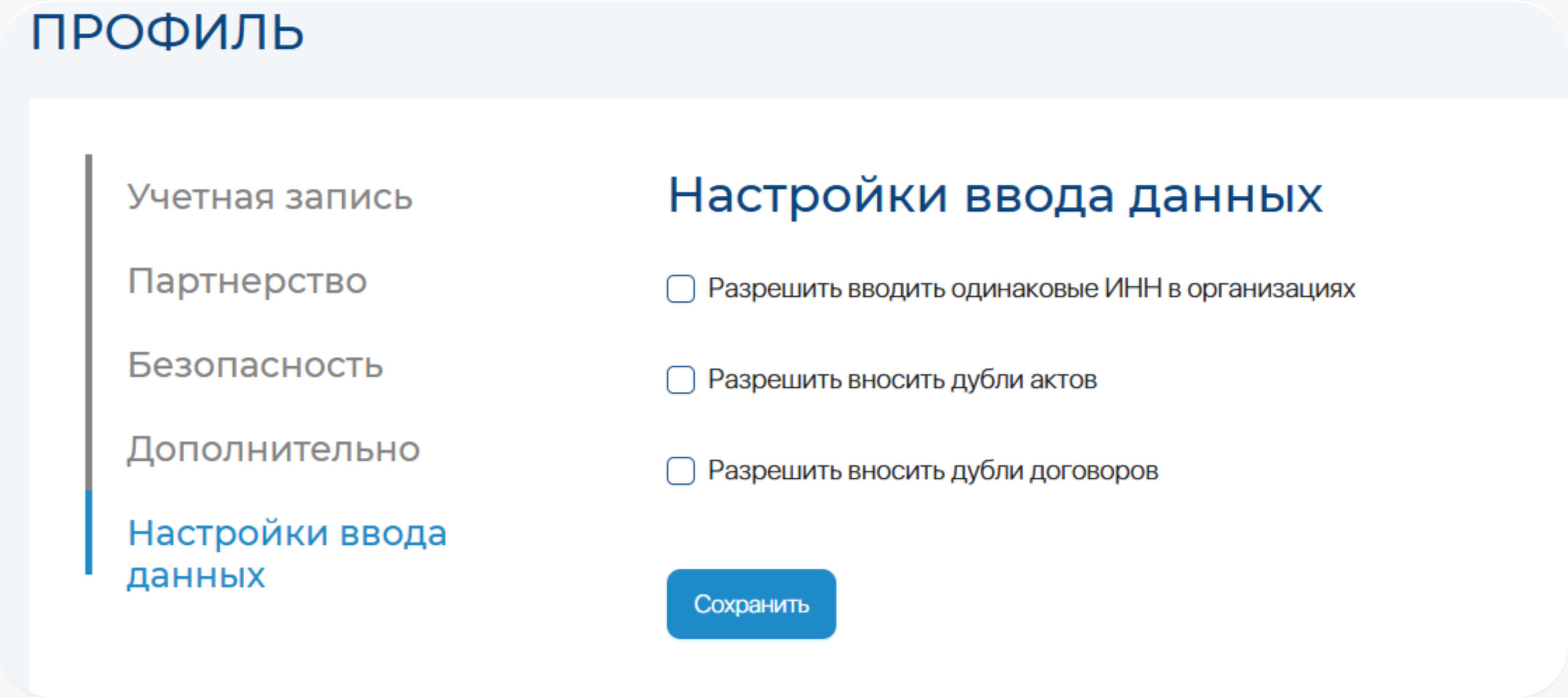Check the дубли договоров checkbox
1568x697 pixels.
tap(680, 471)
